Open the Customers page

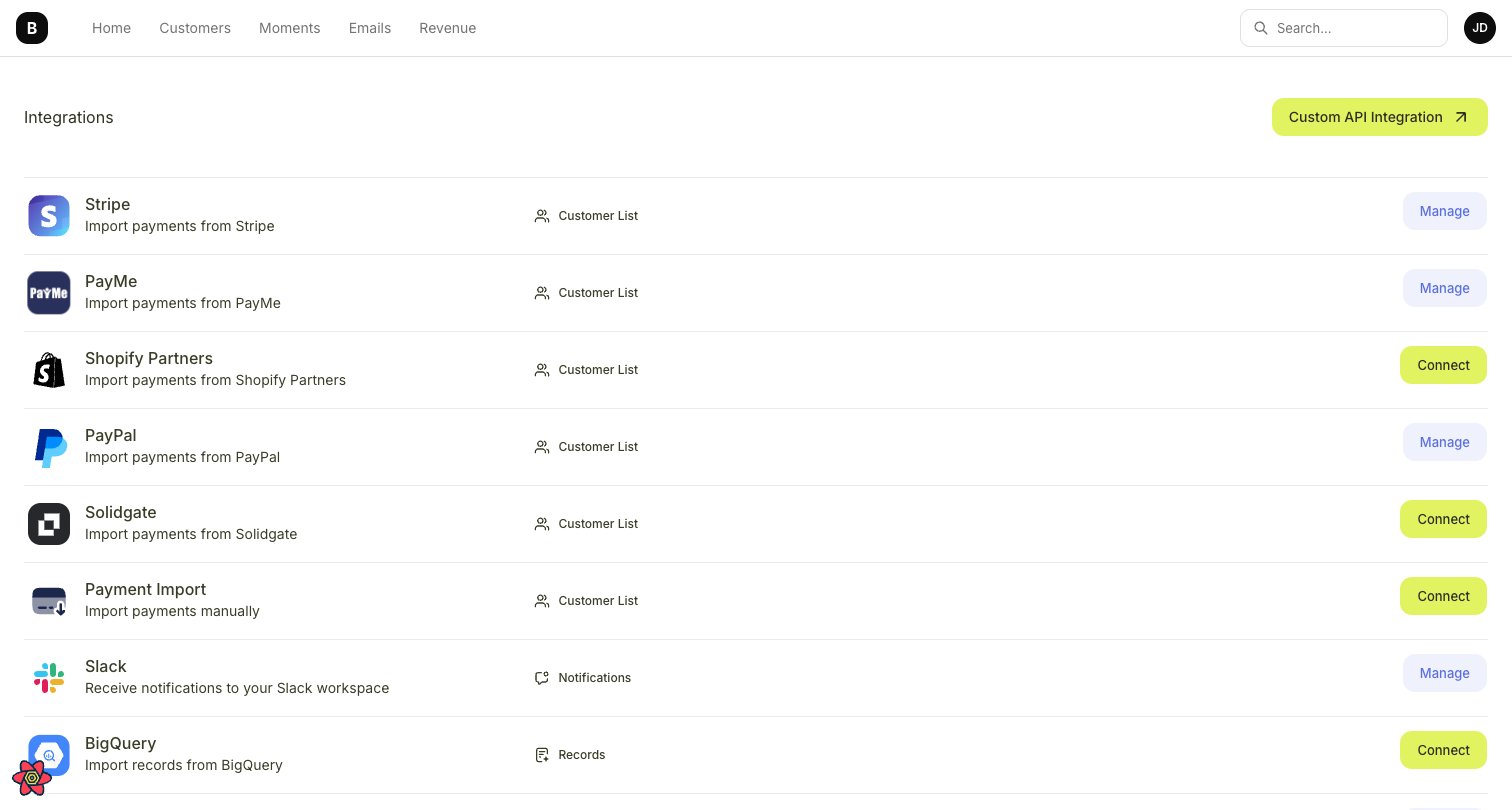pyautogui.click(x=195, y=28)
